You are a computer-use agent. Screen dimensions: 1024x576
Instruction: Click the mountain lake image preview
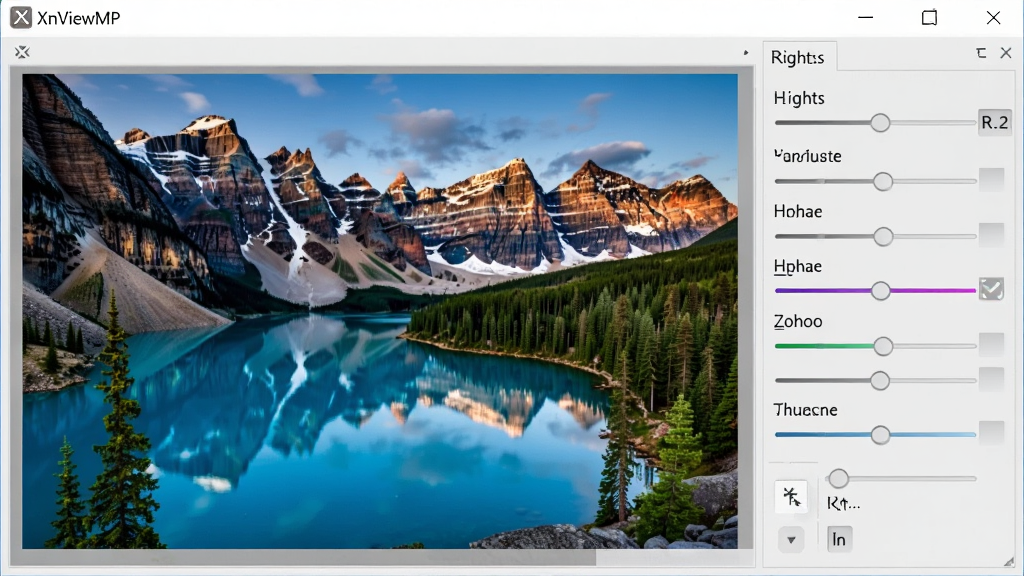380,311
